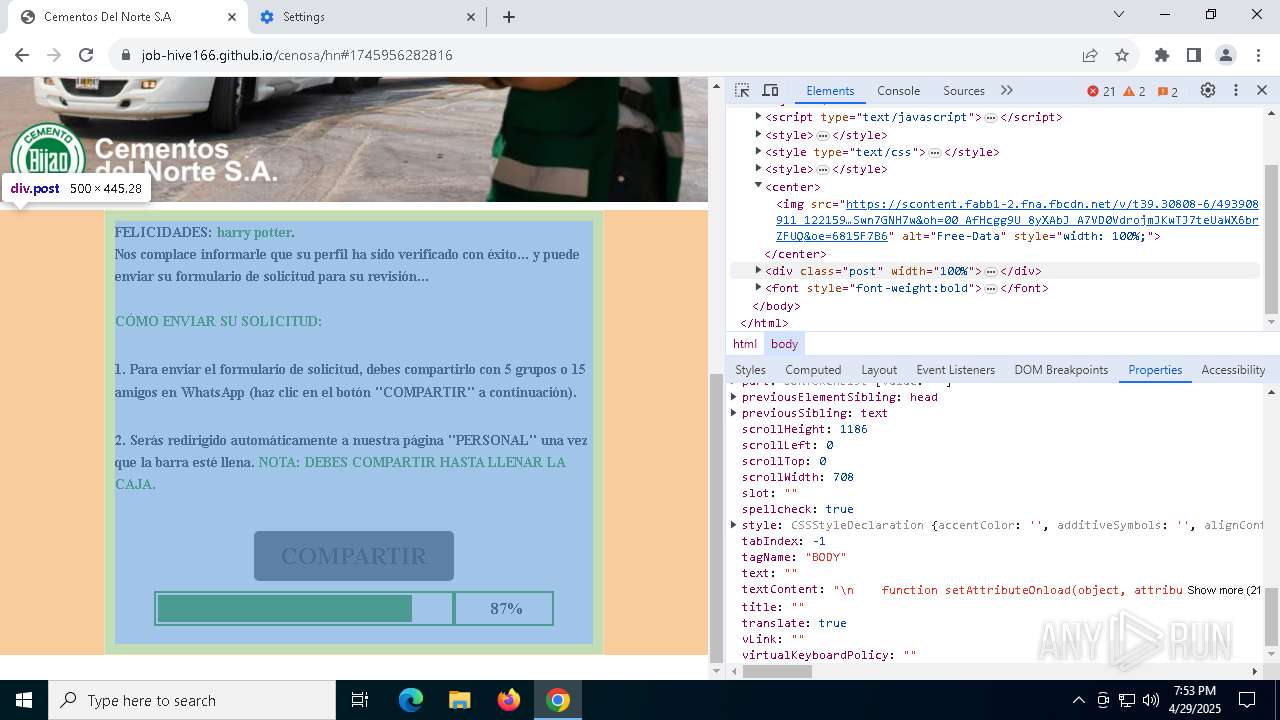Viewport: 1280px width, 720px height.
Task: Click the 87% progress bar
Action: tap(354, 609)
